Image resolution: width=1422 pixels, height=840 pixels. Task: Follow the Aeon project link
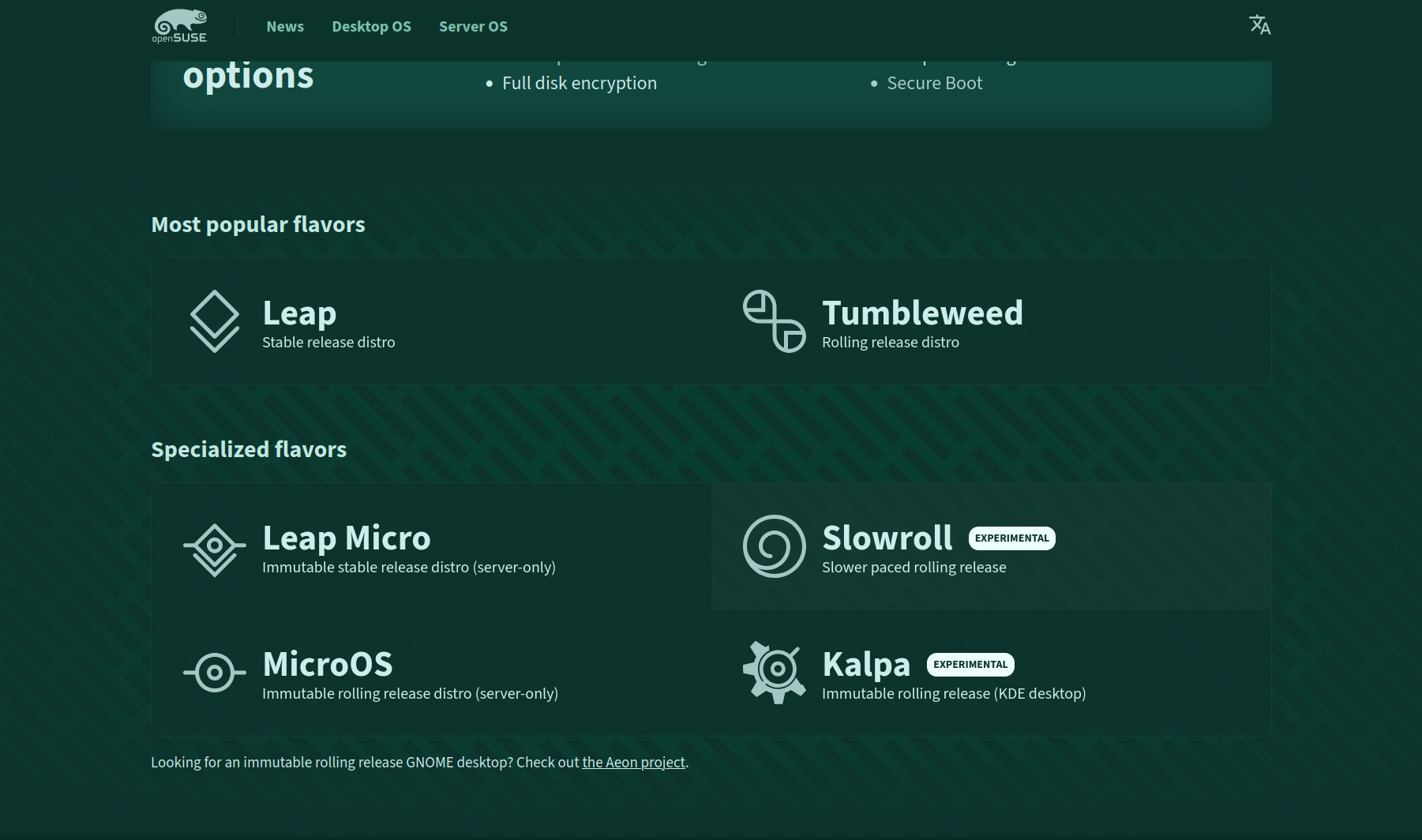click(633, 762)
